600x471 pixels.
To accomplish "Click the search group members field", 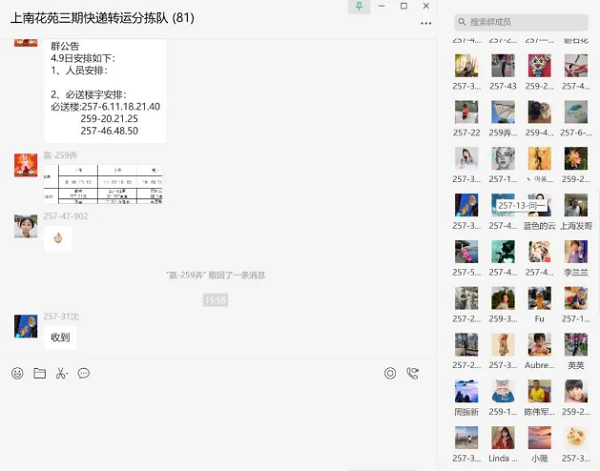I will point(520,22).
